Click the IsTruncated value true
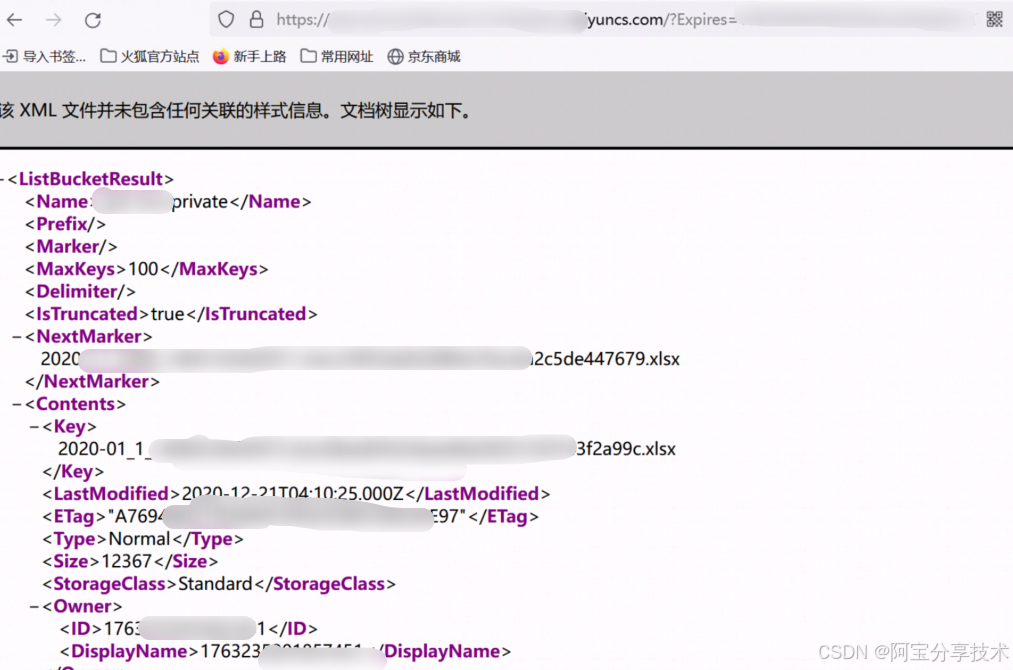The width and height of the screenshot is (1013, 670). (167, 314)
